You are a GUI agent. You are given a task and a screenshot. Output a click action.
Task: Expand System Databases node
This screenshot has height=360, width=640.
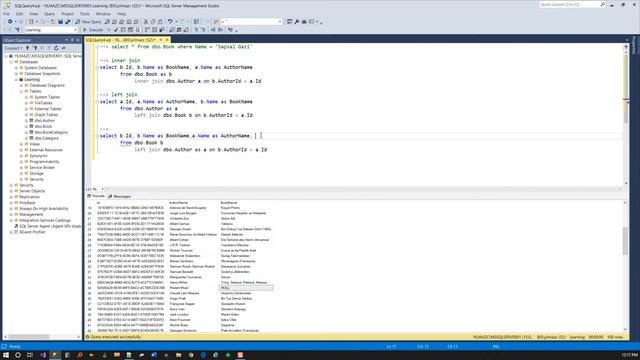pos(16,68)
